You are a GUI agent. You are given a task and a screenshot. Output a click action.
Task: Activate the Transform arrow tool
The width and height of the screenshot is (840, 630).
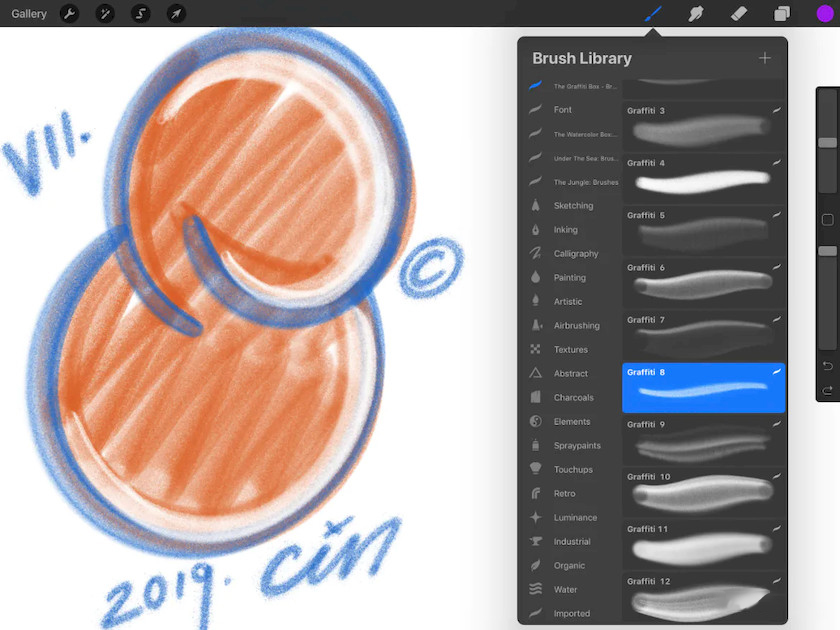pyautogui.click(x=175, y=14)
